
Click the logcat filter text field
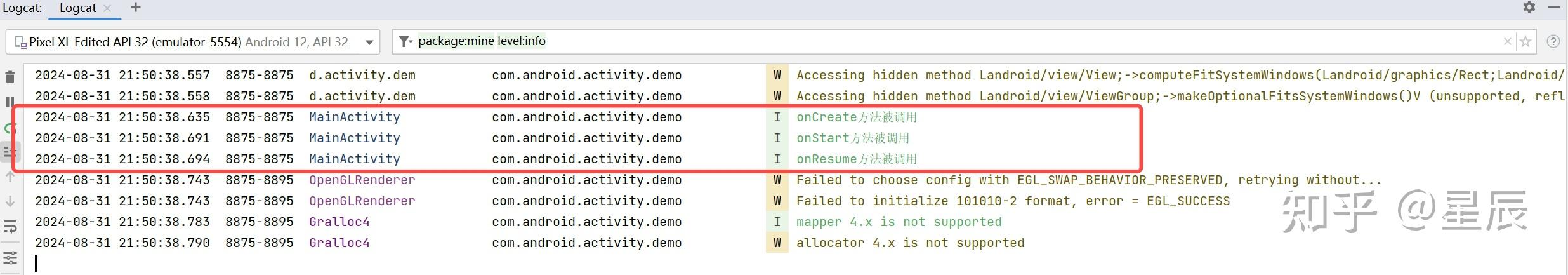tap(888, 41)
